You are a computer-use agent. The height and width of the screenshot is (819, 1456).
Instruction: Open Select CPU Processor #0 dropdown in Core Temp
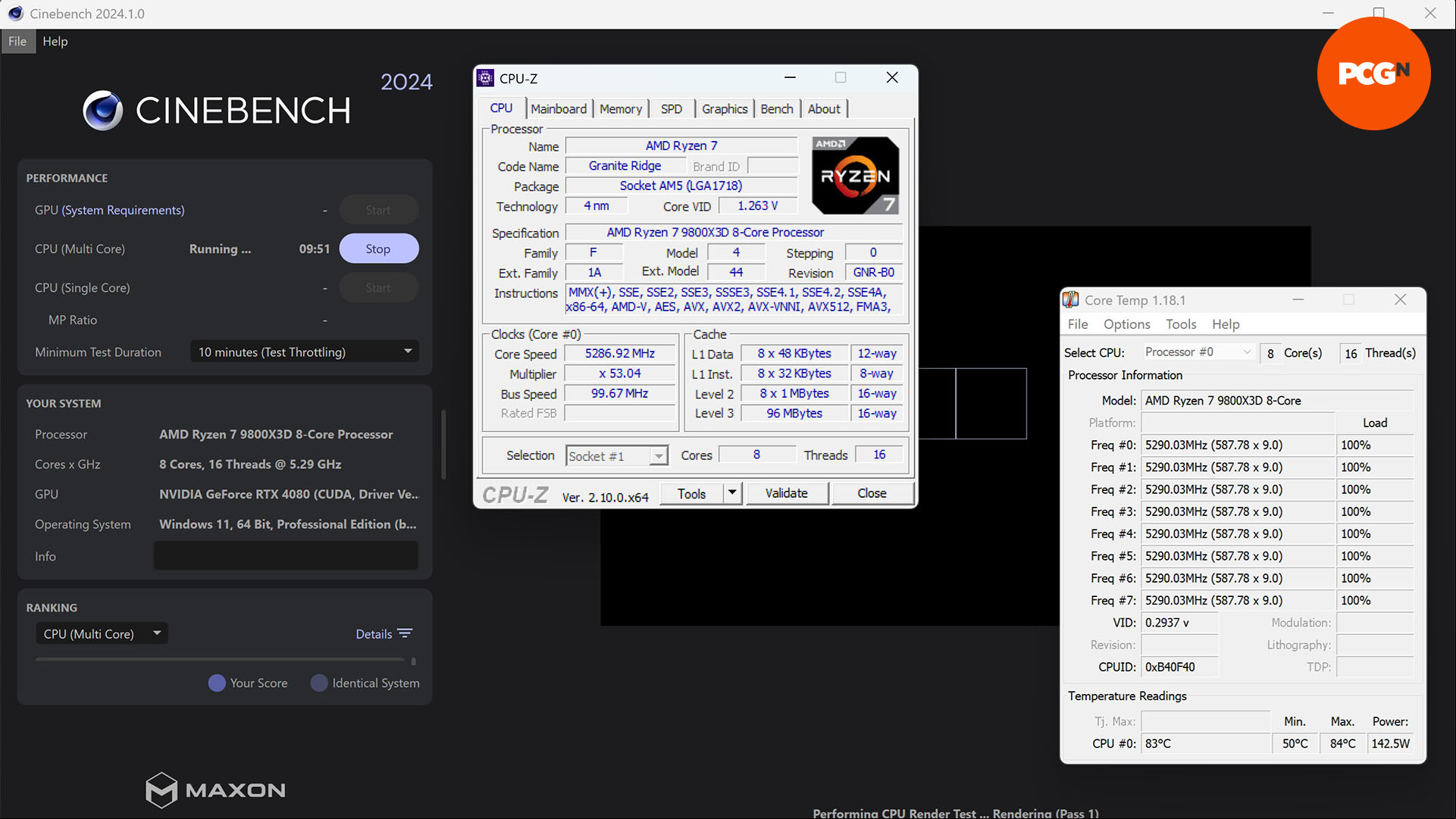(x=1198, y=352)
